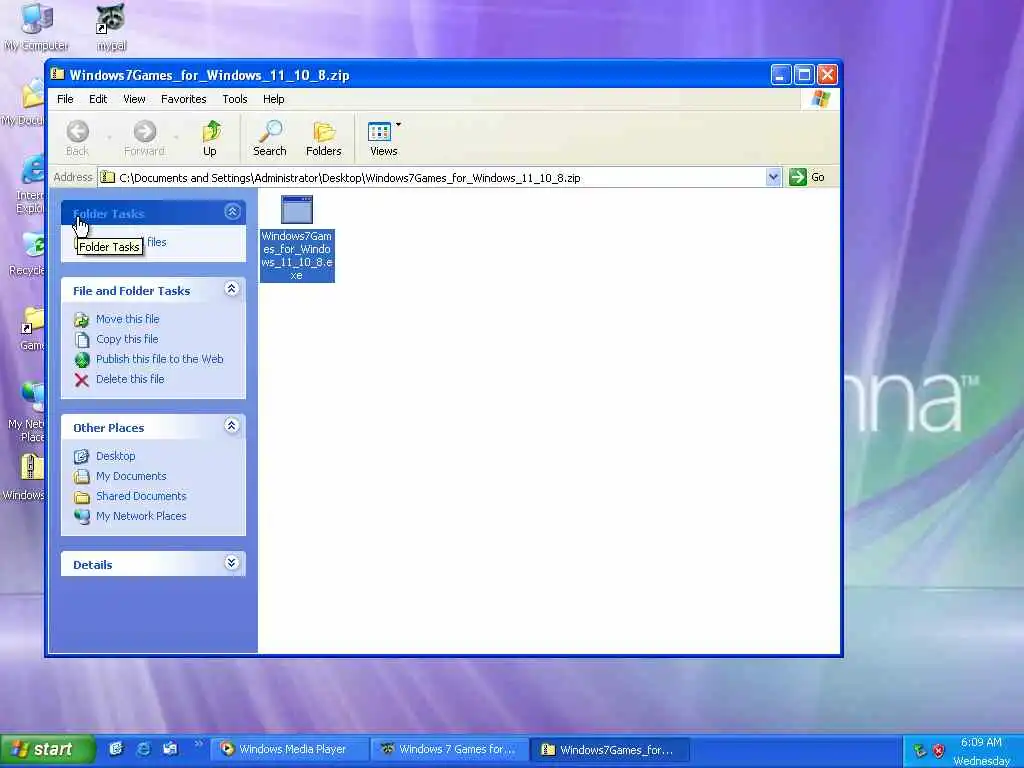The image size is (1024, 768).
Task: Maximize the zip folder window
Action: [x=804, y=74]
